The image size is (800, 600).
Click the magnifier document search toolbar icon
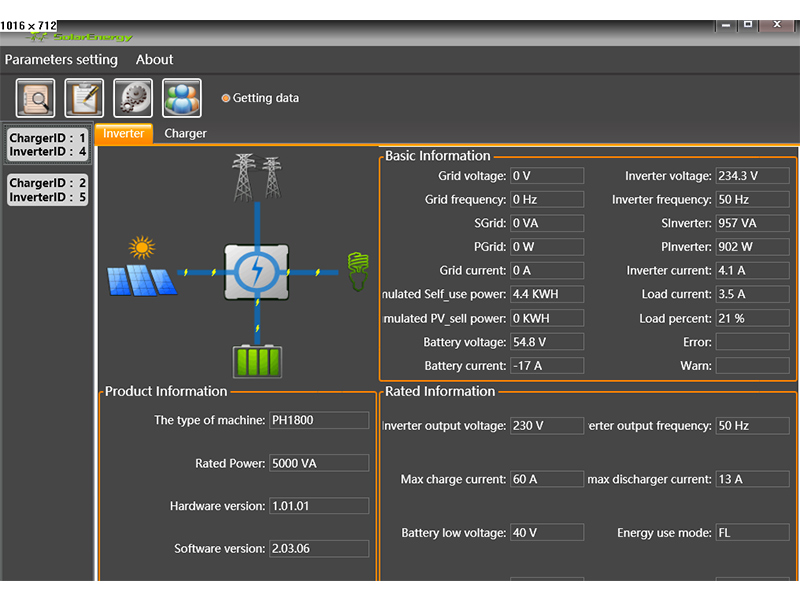pyautogui.click(x=35, y=98)
